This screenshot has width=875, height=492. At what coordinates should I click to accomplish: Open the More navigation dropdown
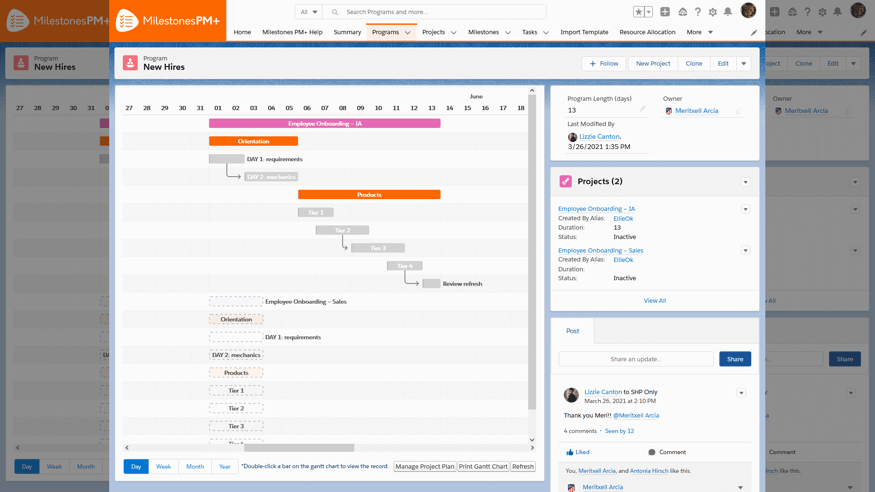[700, 32]
